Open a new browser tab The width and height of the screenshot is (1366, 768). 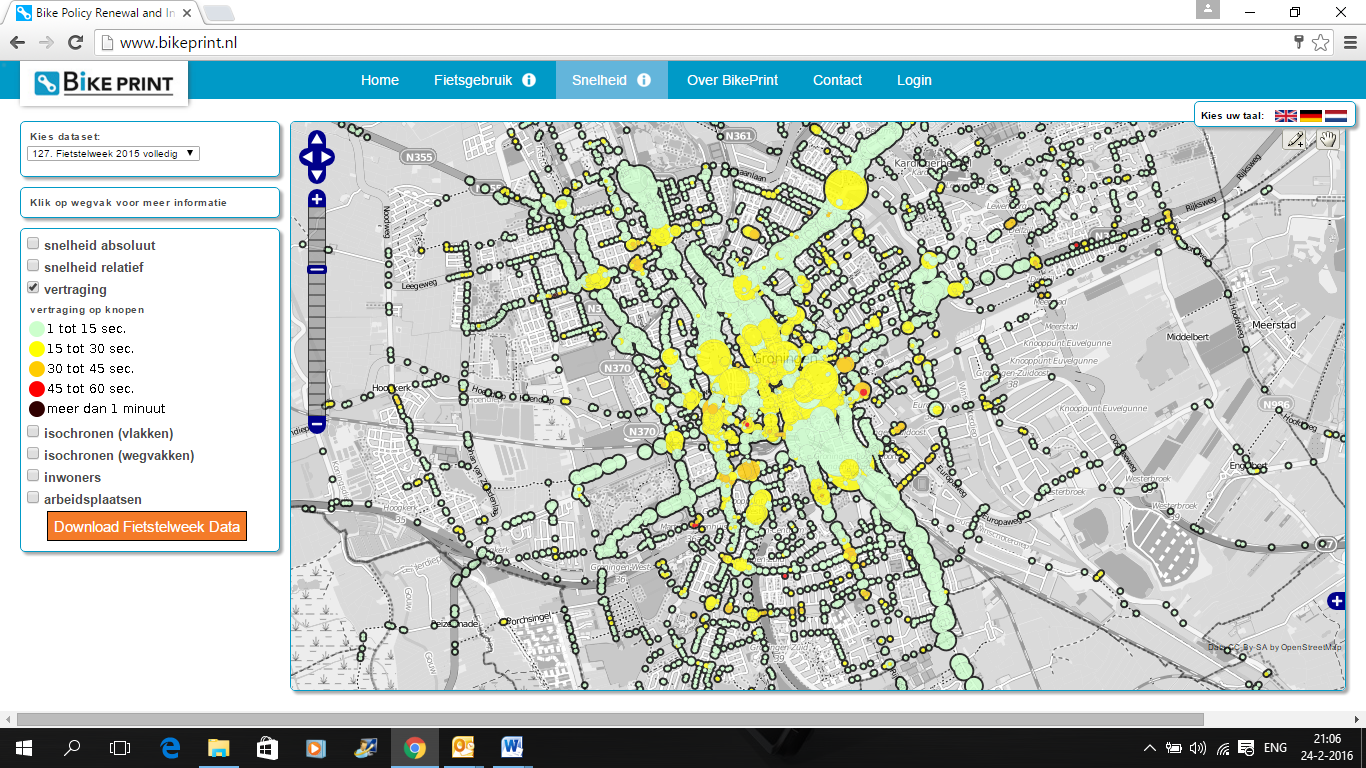[219, 13]
